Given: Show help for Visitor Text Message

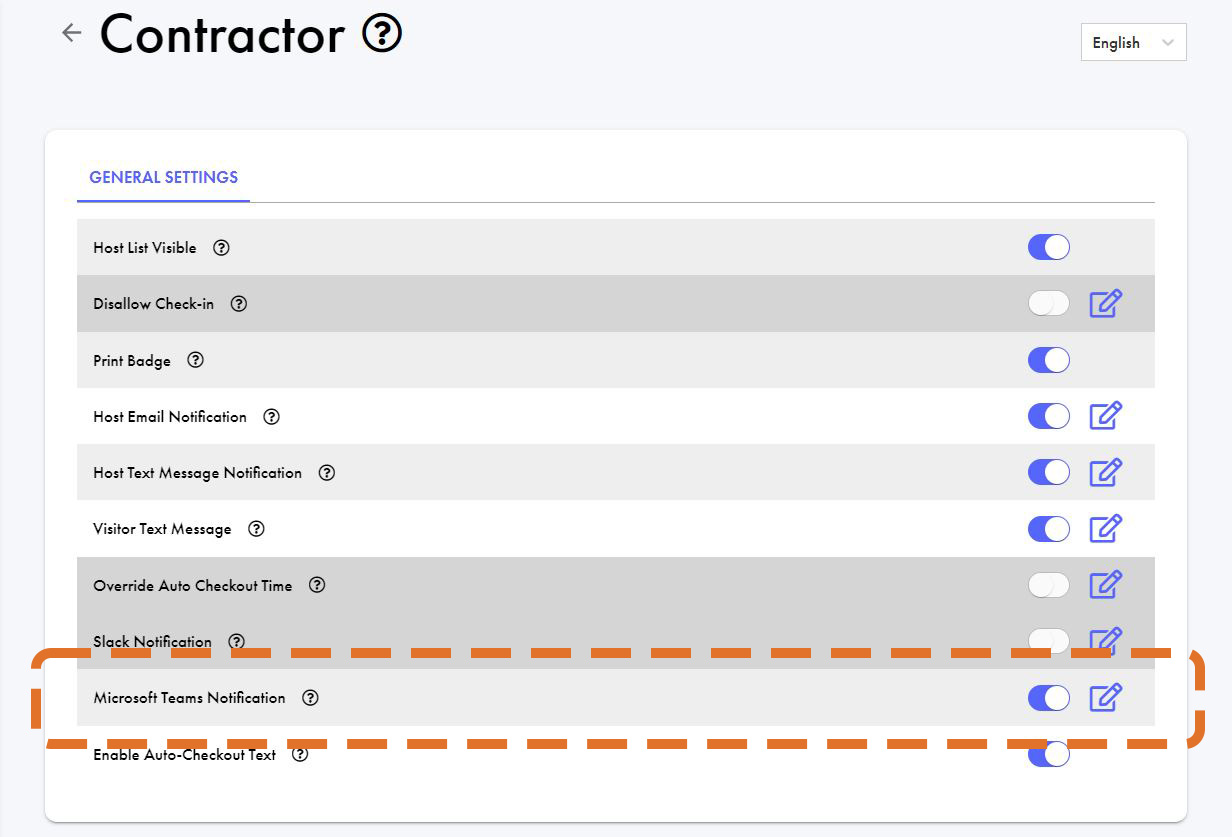Looking at the screenshot, I should coord(256,529).
